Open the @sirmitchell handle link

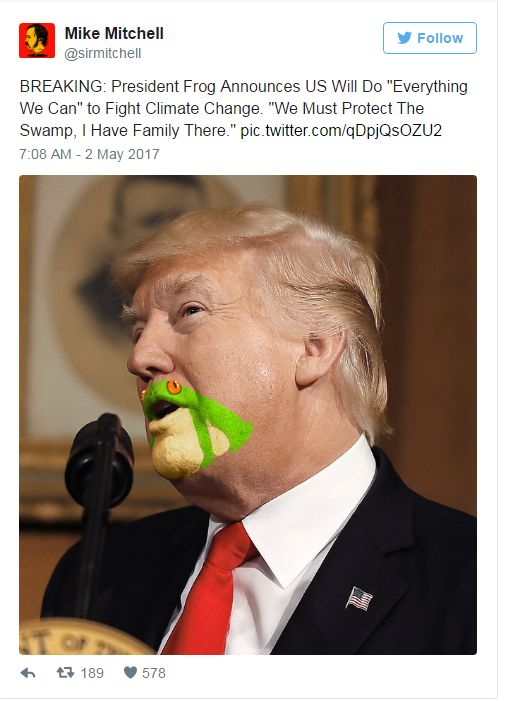(103, 54)
